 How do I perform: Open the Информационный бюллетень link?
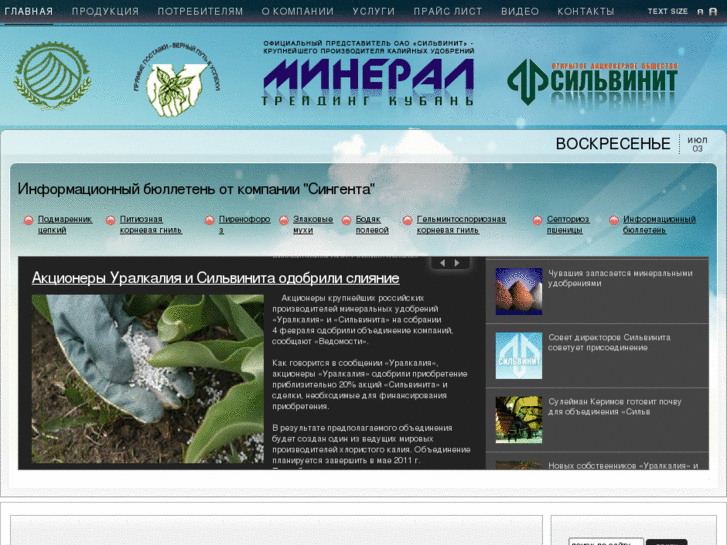pos(659,224)
